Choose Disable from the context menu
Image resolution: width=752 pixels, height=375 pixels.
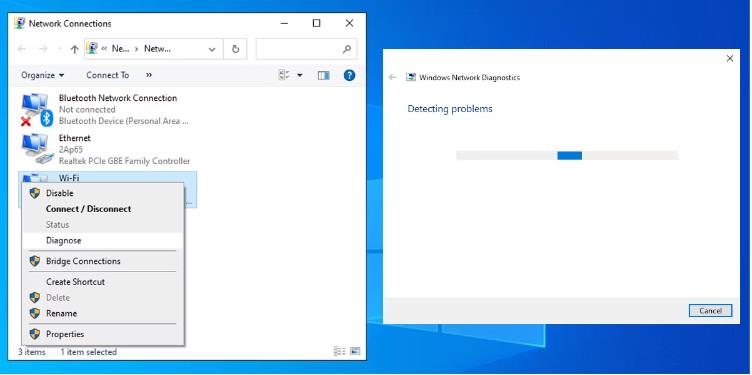click(x=103, y=193)
